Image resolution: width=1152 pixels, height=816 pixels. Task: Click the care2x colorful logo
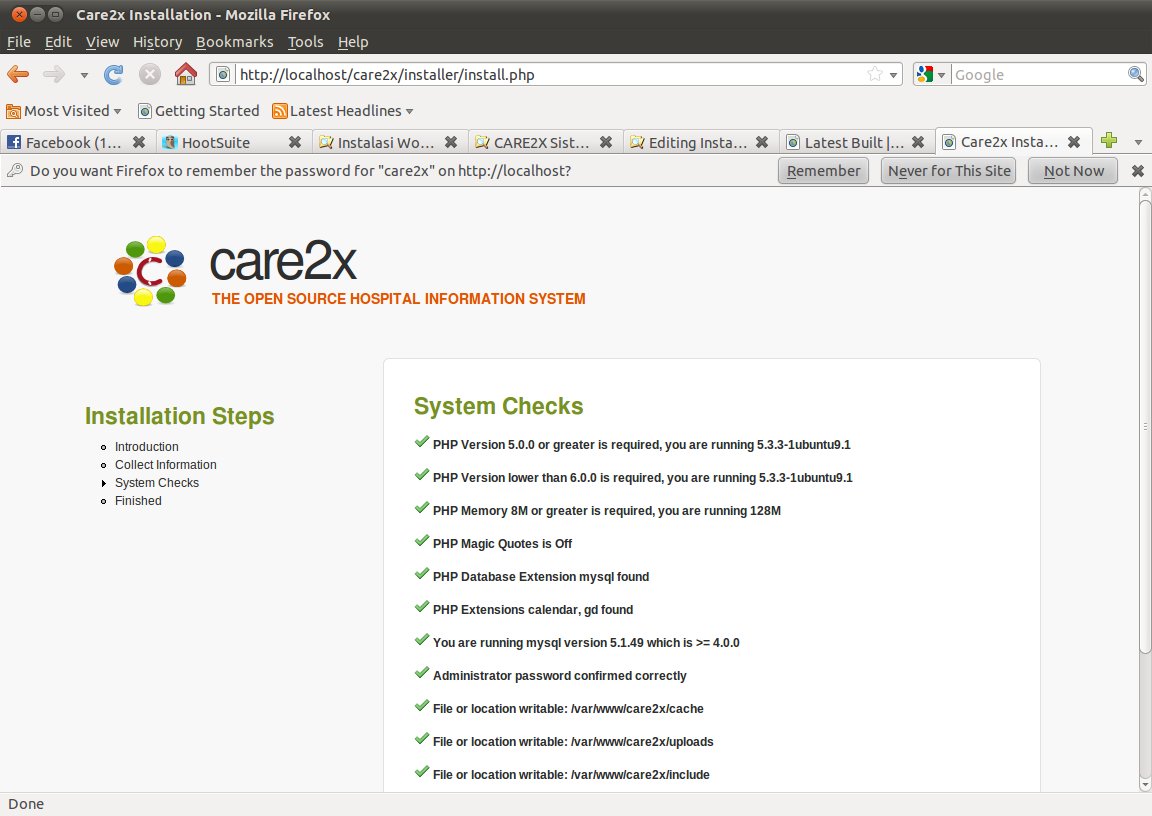click(x=150, y=270)
